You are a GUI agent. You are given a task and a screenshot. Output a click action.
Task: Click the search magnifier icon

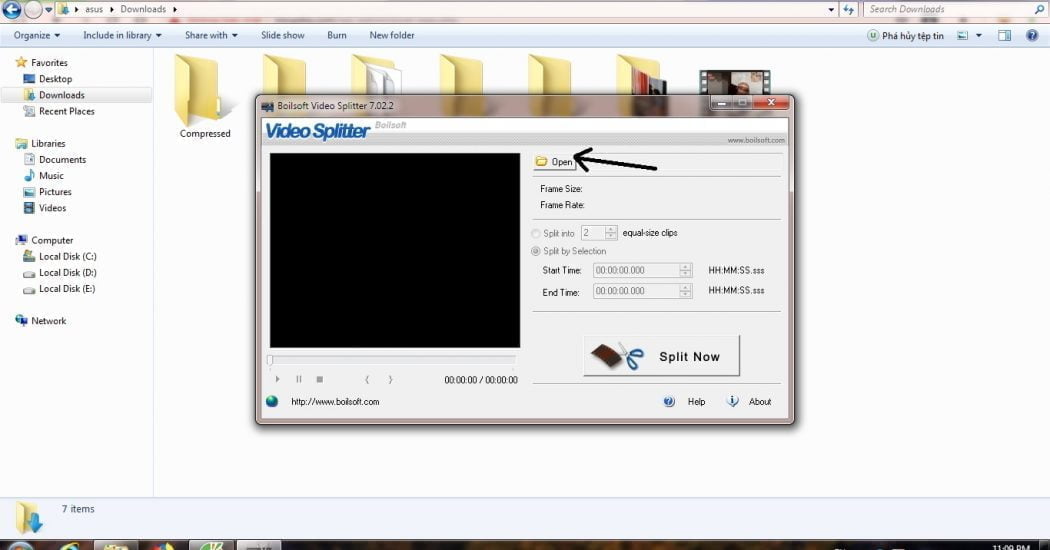coord(1039,9)
